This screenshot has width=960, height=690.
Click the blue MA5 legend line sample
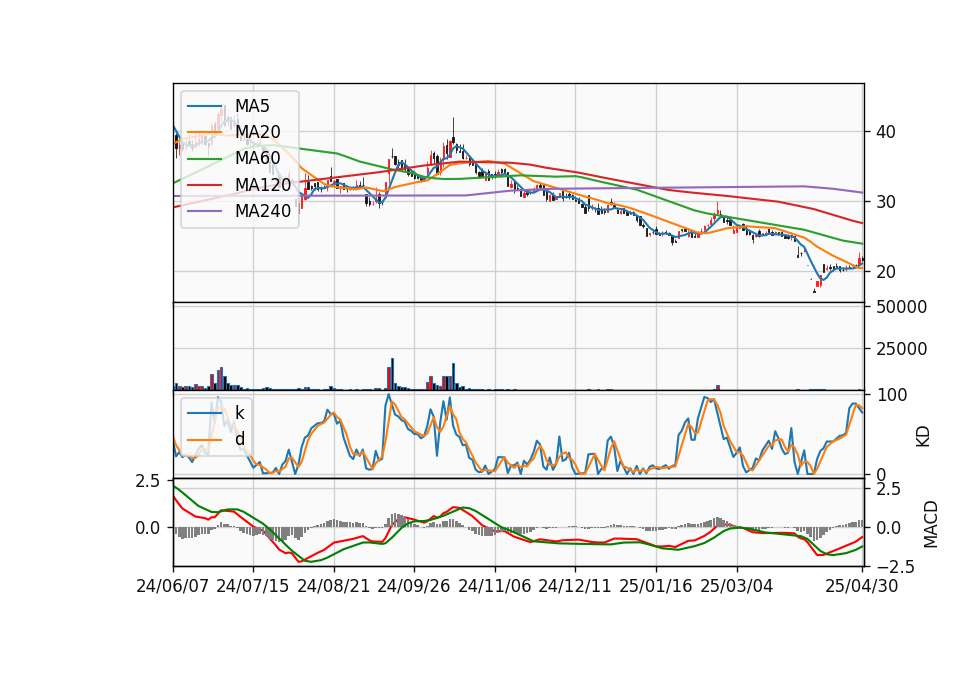pos(204,106)
